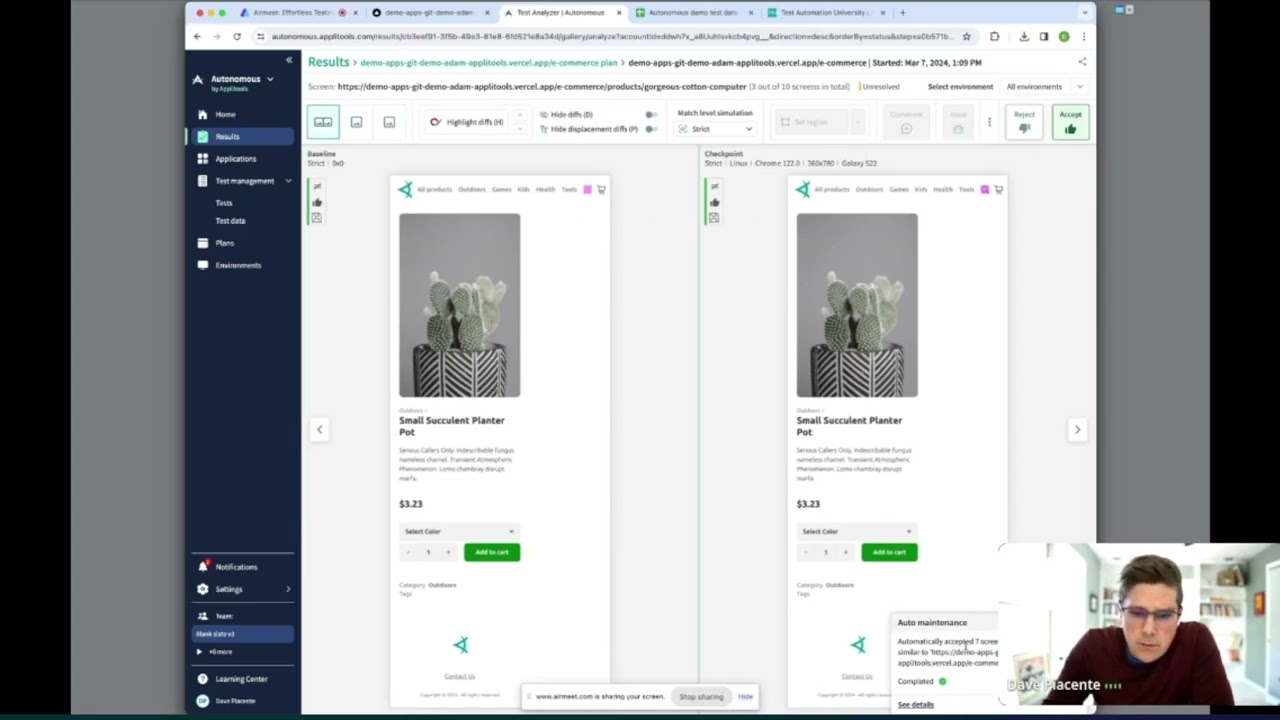Open Test data under Test management
Image resolution: width=1280 pixels, height=720 pixels.
[x=230, y=221]
